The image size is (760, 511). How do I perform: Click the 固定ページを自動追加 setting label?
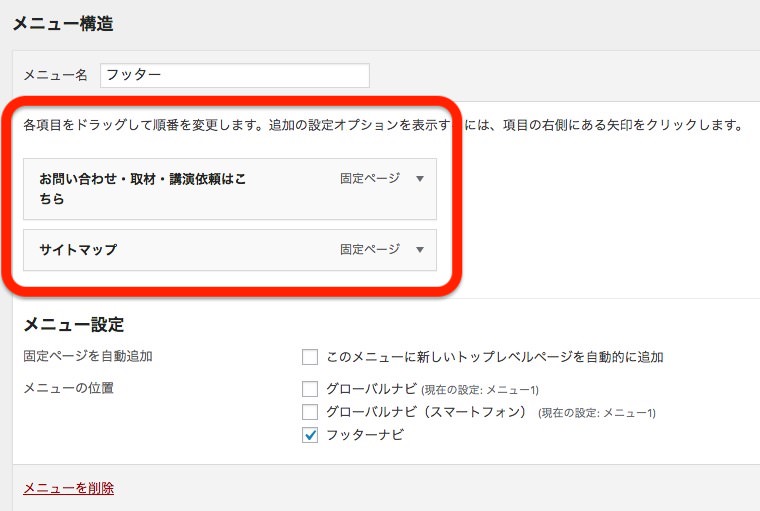pos(88,356)
